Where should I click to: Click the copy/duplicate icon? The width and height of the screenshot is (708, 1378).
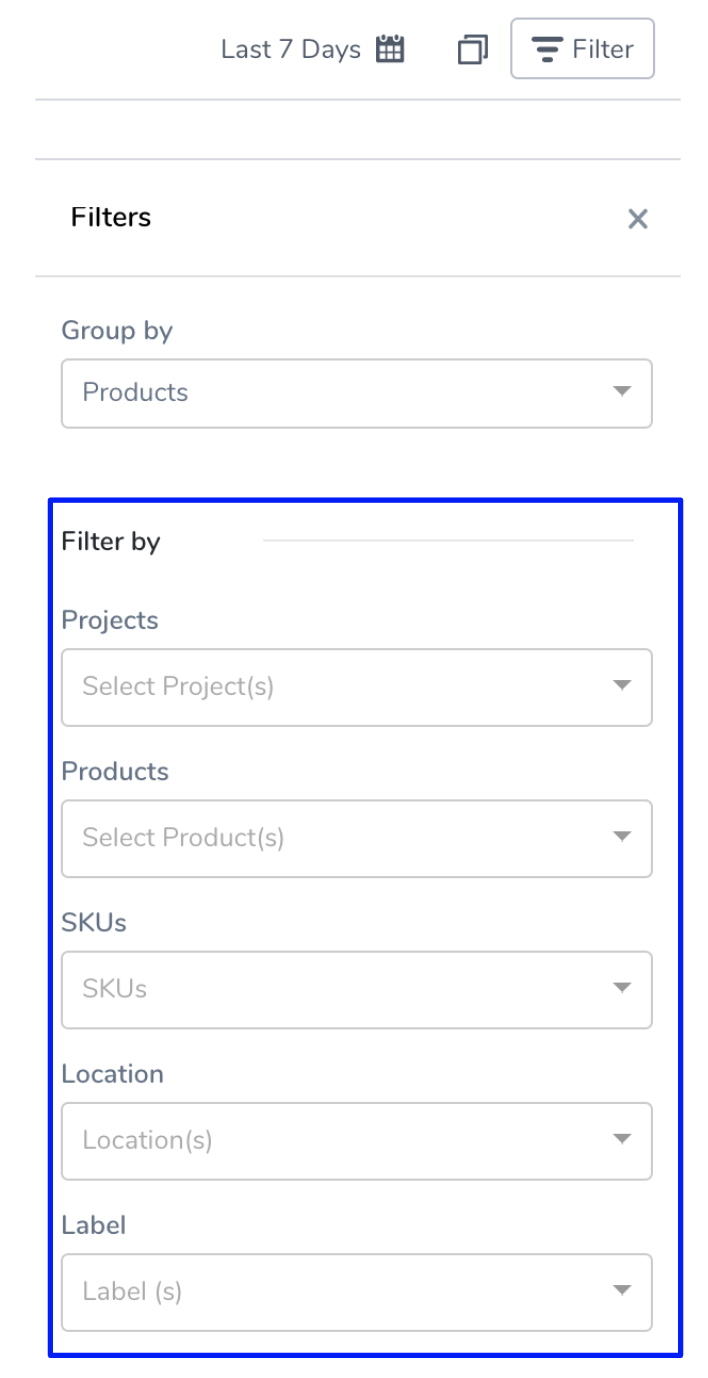(x=472, y=49)
